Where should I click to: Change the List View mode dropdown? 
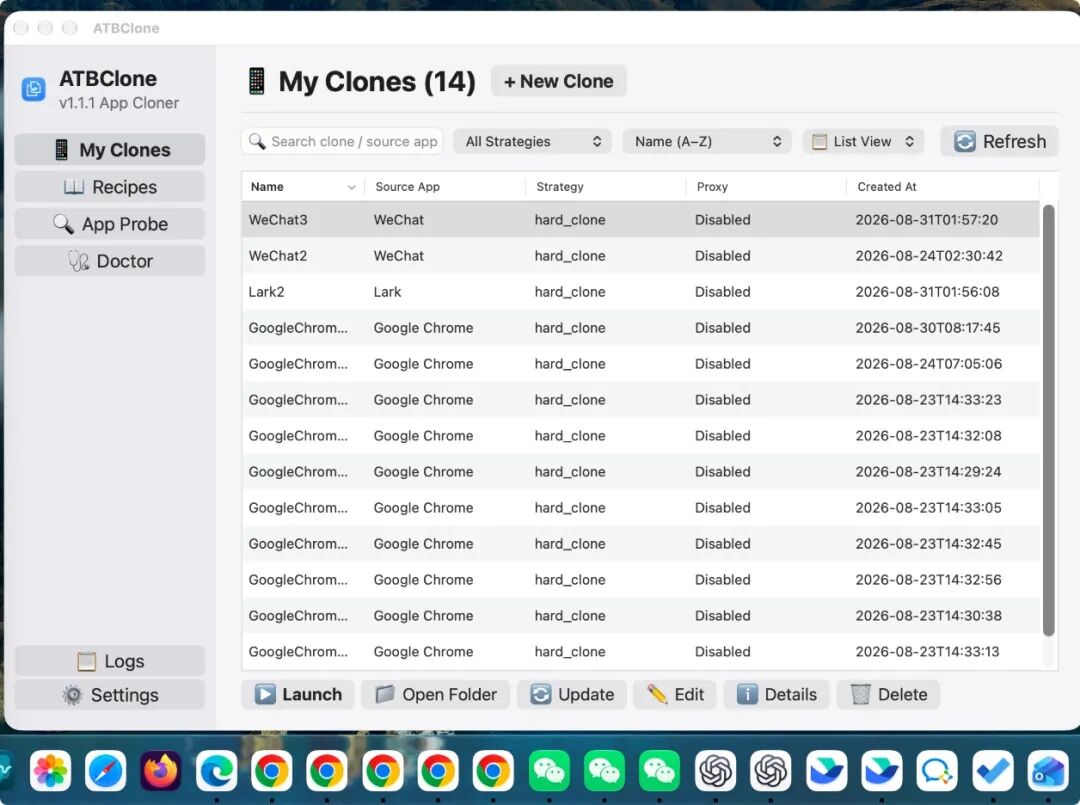863,141
